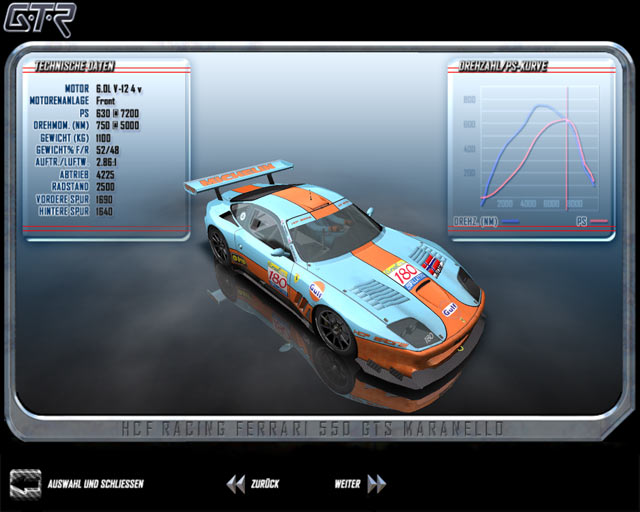The image size is (640, 512).
Task: Click the HCF Racing Ferrari 550 GTS Maranello title
Action: click(313, 429)
